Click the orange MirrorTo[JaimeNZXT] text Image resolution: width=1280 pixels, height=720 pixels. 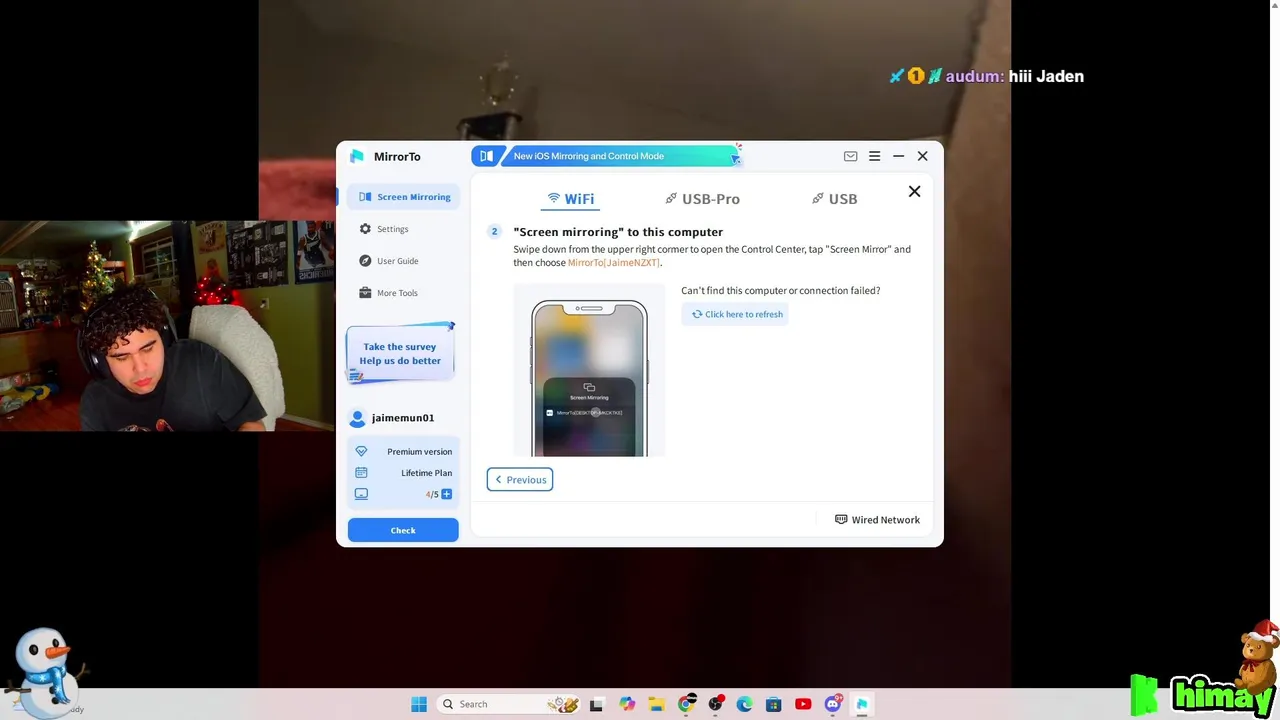point(614,263)
